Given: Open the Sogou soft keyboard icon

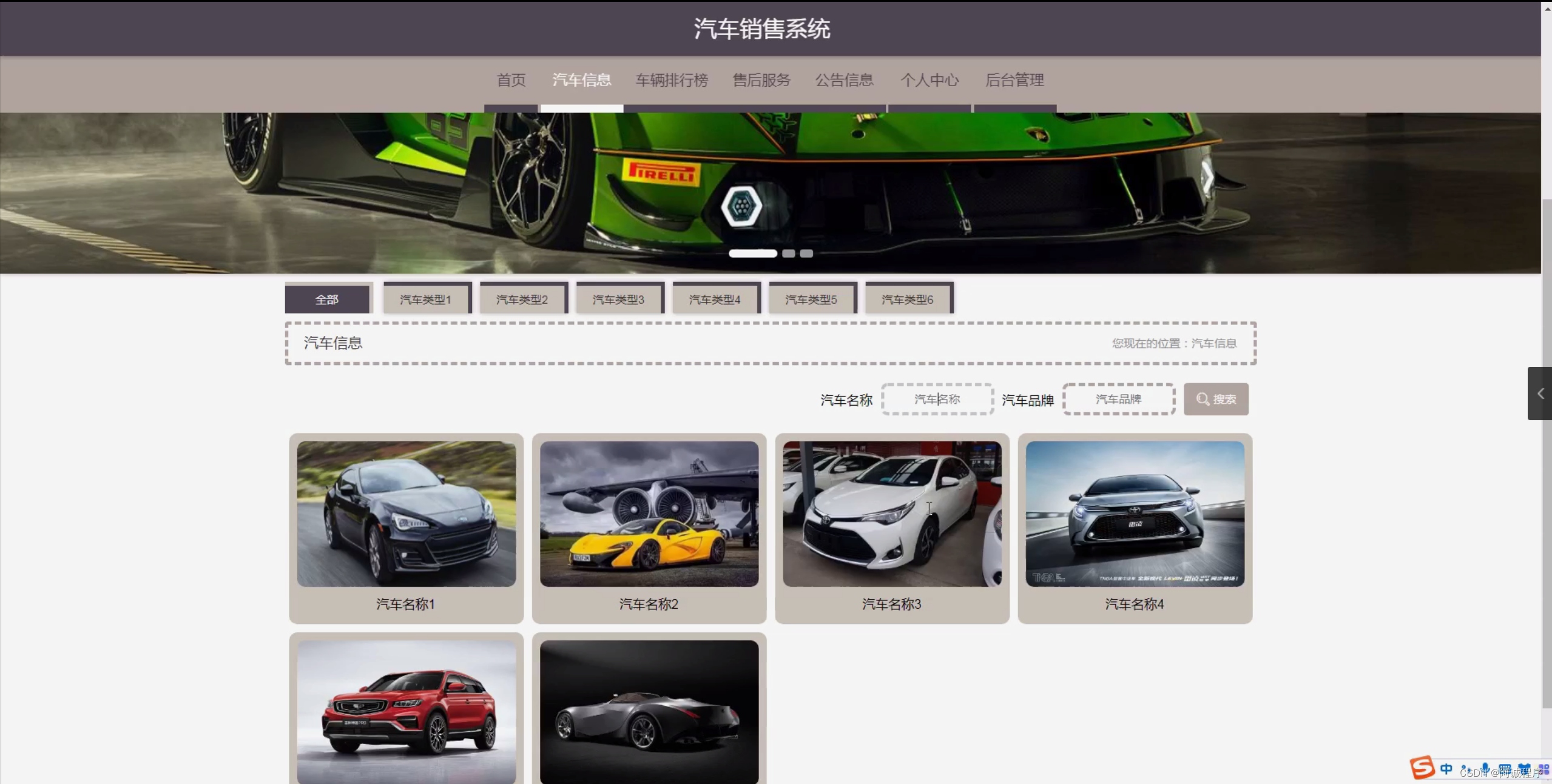Looking at the screenshot, I should (x=1505, y=768).
